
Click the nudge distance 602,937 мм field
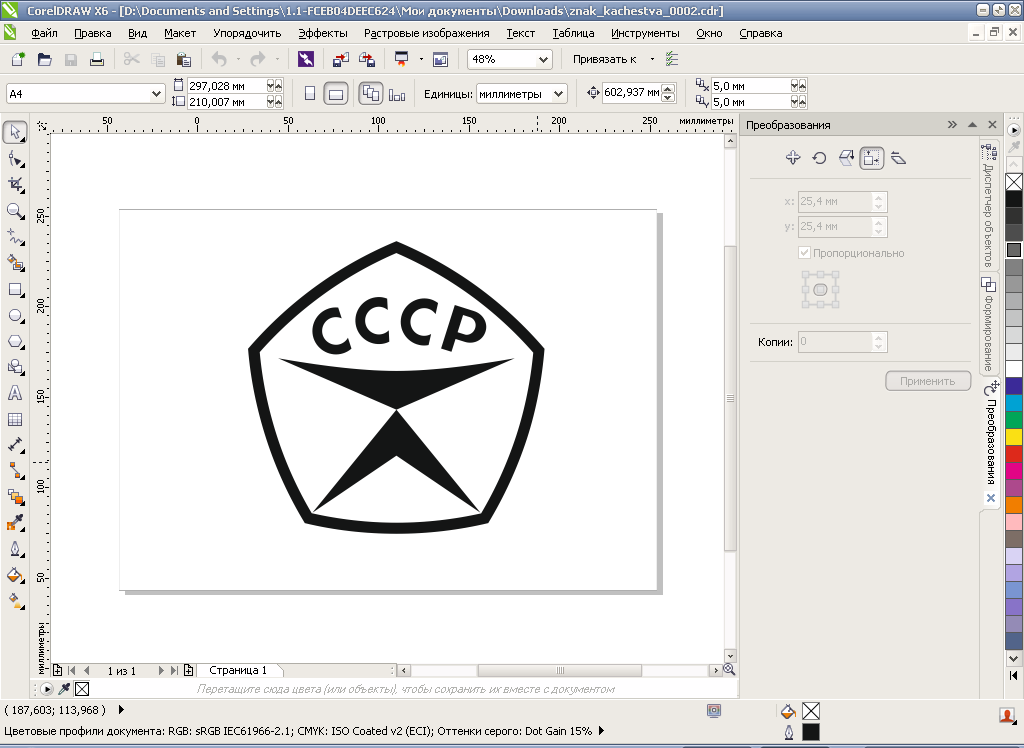(x=632, y=93)
